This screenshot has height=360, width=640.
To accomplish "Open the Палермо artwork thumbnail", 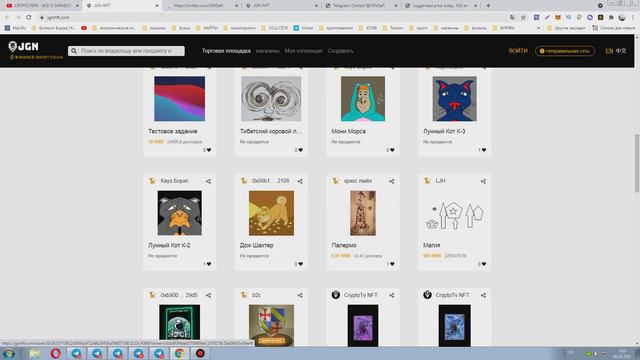I will 363,213.
